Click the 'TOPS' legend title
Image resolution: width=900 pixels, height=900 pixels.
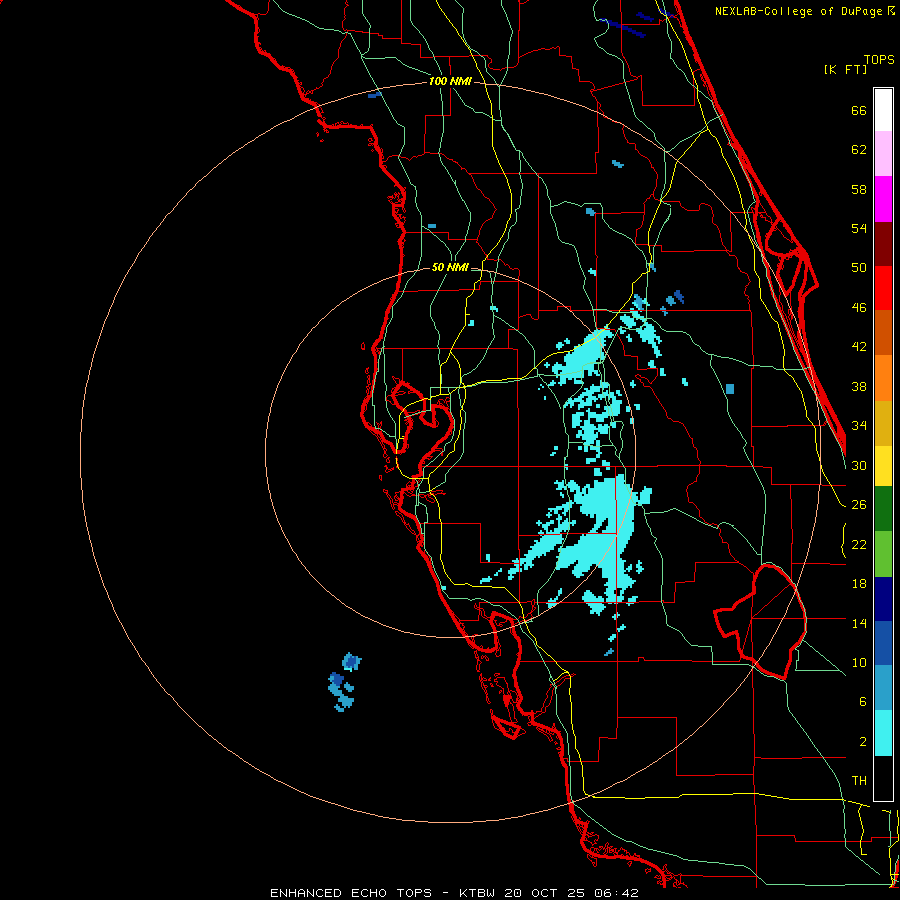(879, 60)
